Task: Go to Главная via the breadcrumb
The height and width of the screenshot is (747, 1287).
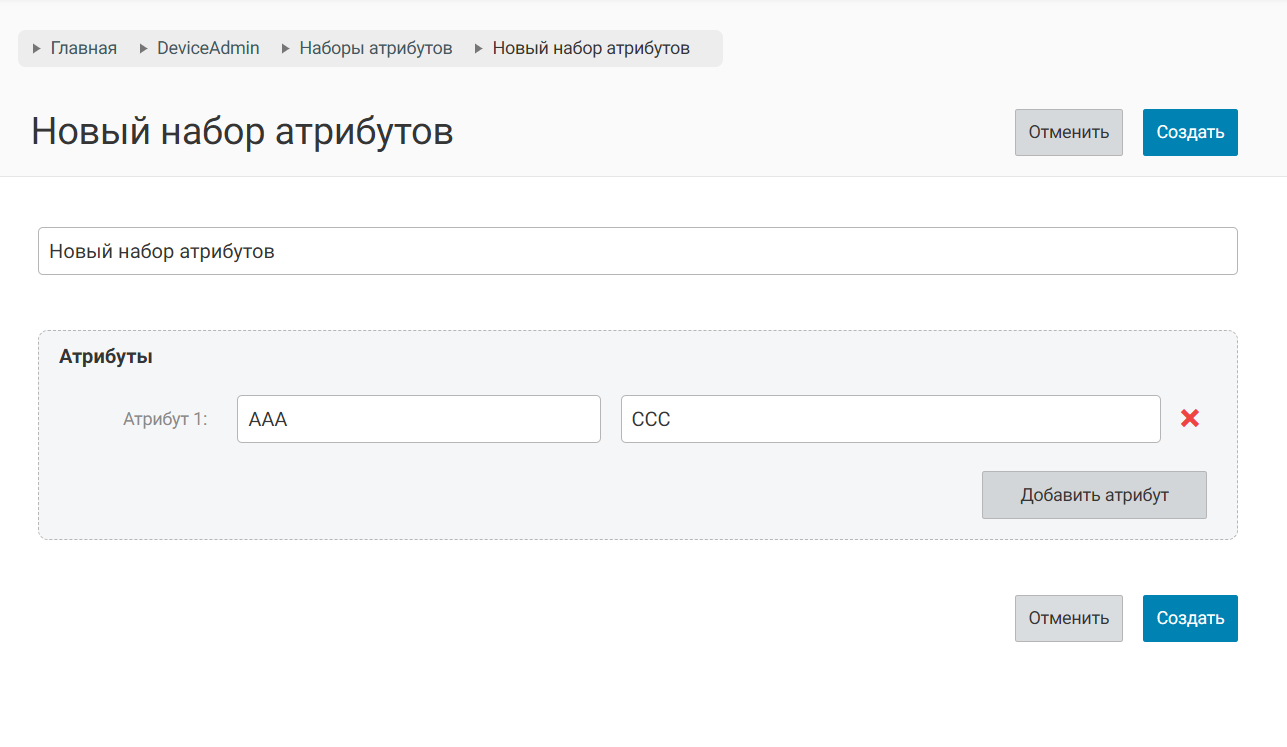Action: click(x=84, y=48)
